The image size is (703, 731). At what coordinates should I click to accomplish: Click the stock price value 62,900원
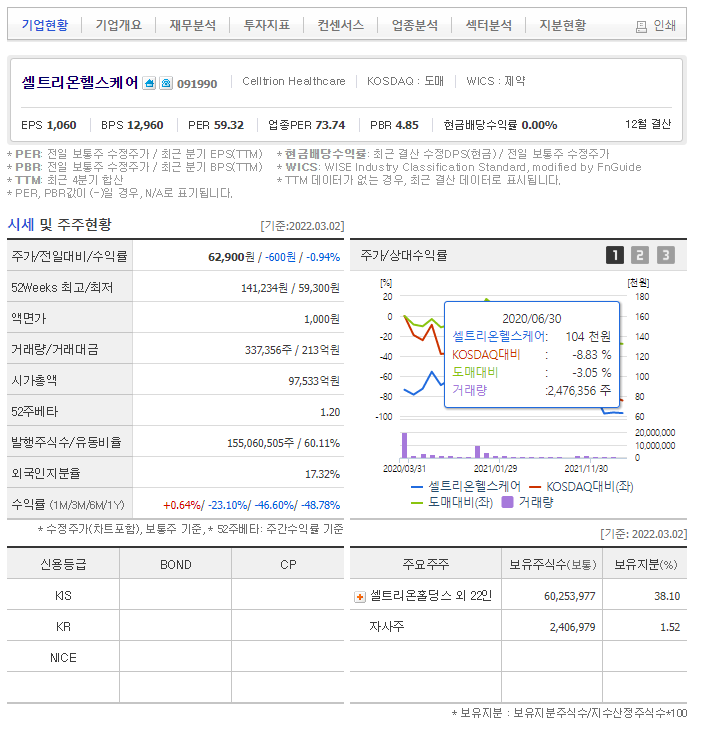[x=231, y=257]
